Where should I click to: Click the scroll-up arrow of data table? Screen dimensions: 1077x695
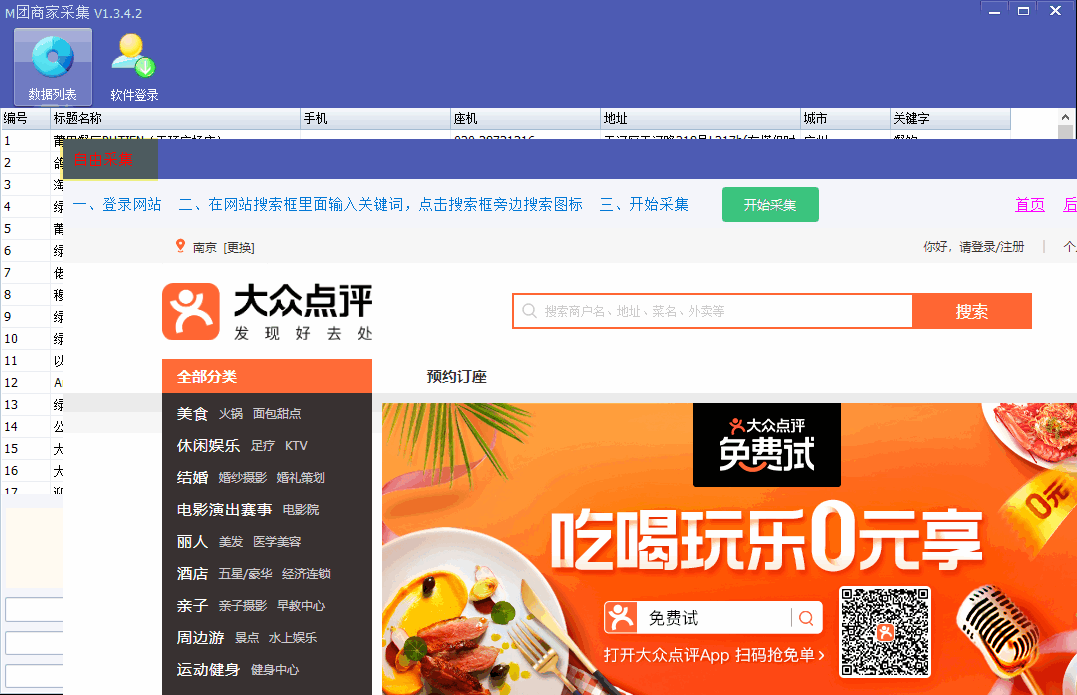click(1065, 117)
